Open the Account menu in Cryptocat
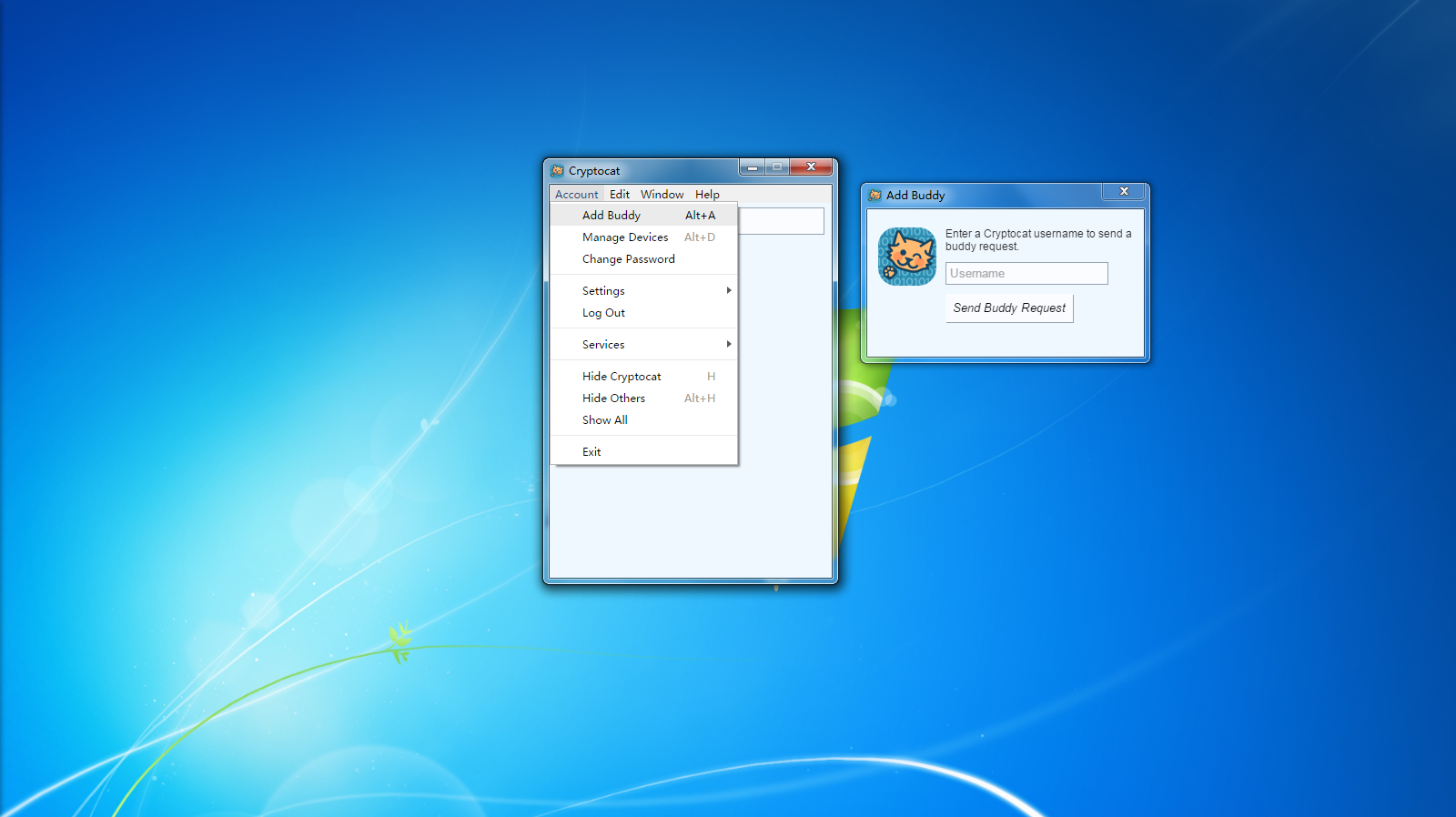 pyautogui.click(x=577, y=194)
